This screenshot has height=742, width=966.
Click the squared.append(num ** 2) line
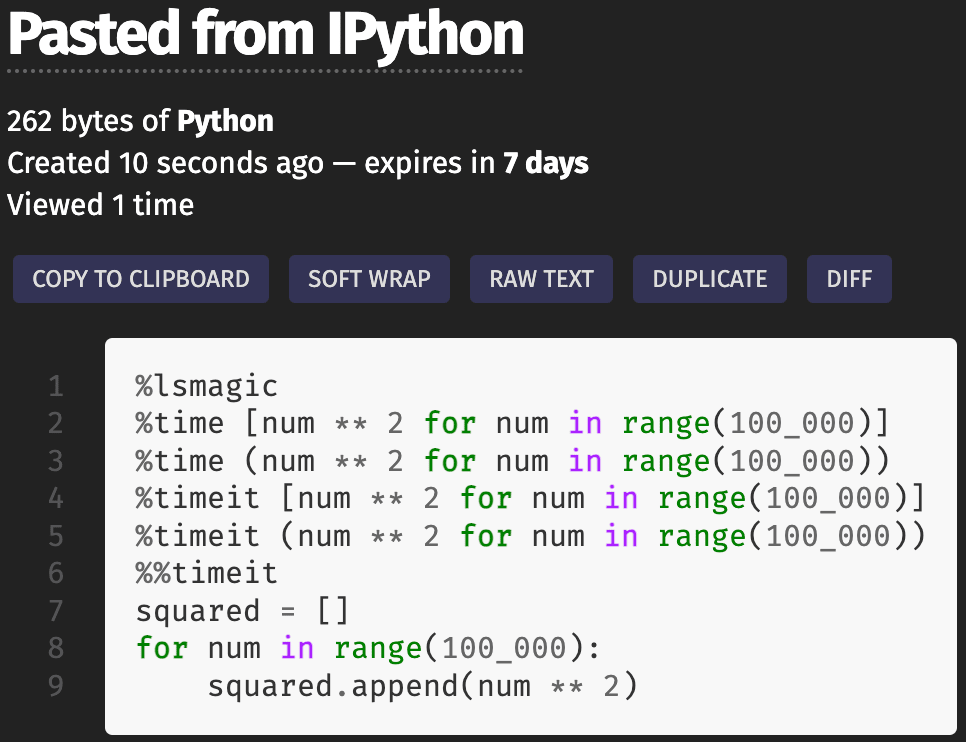coord(423,686)
